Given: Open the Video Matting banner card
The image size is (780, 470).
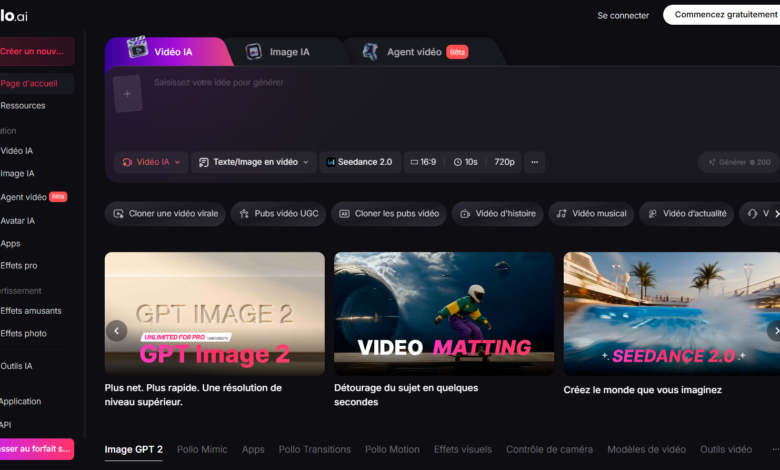Looking at the screenshot, I should pos(444,313).
